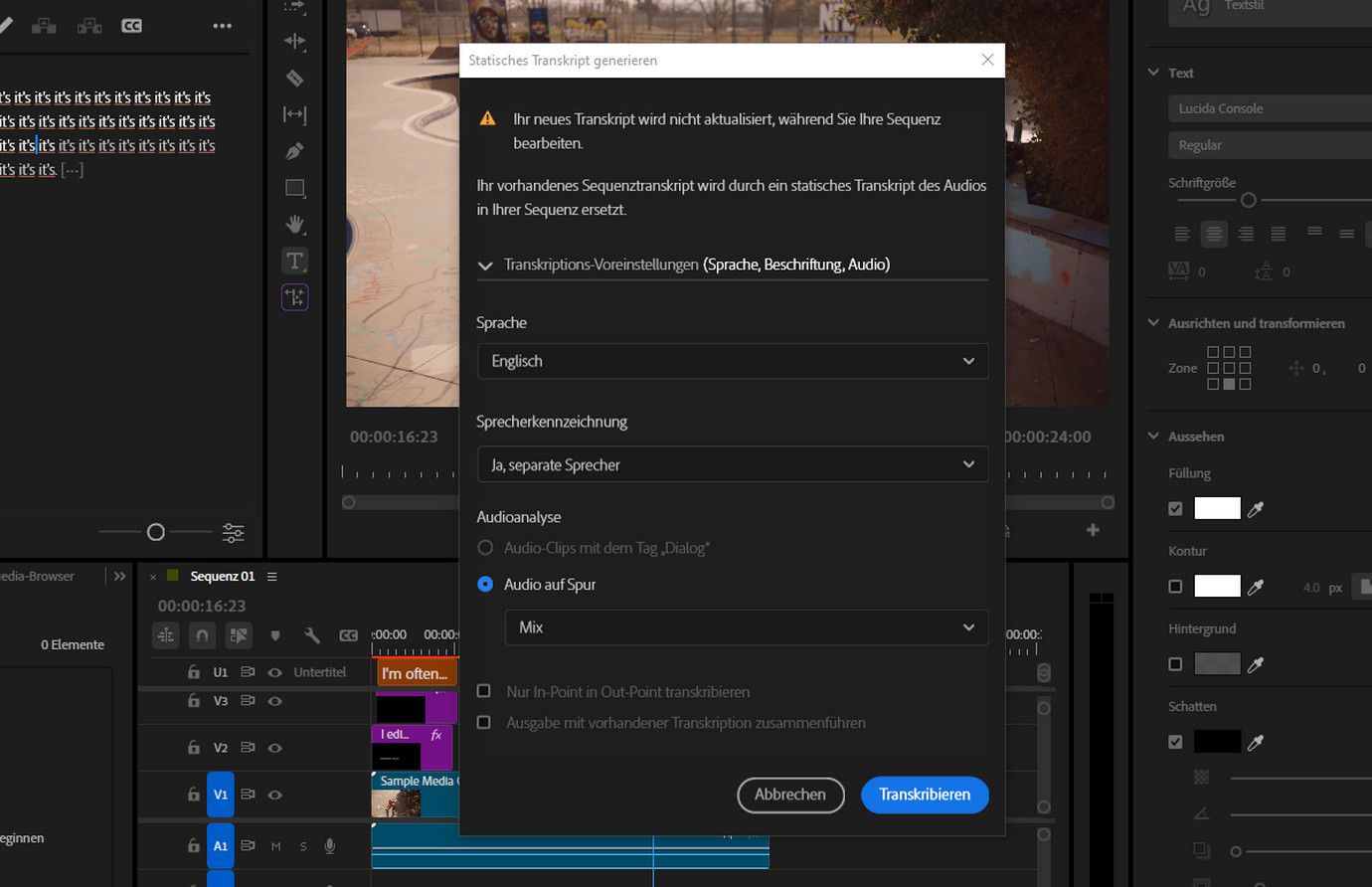
Task: Click the fill color eyedropper
Action: click(x=1256, y=509)
